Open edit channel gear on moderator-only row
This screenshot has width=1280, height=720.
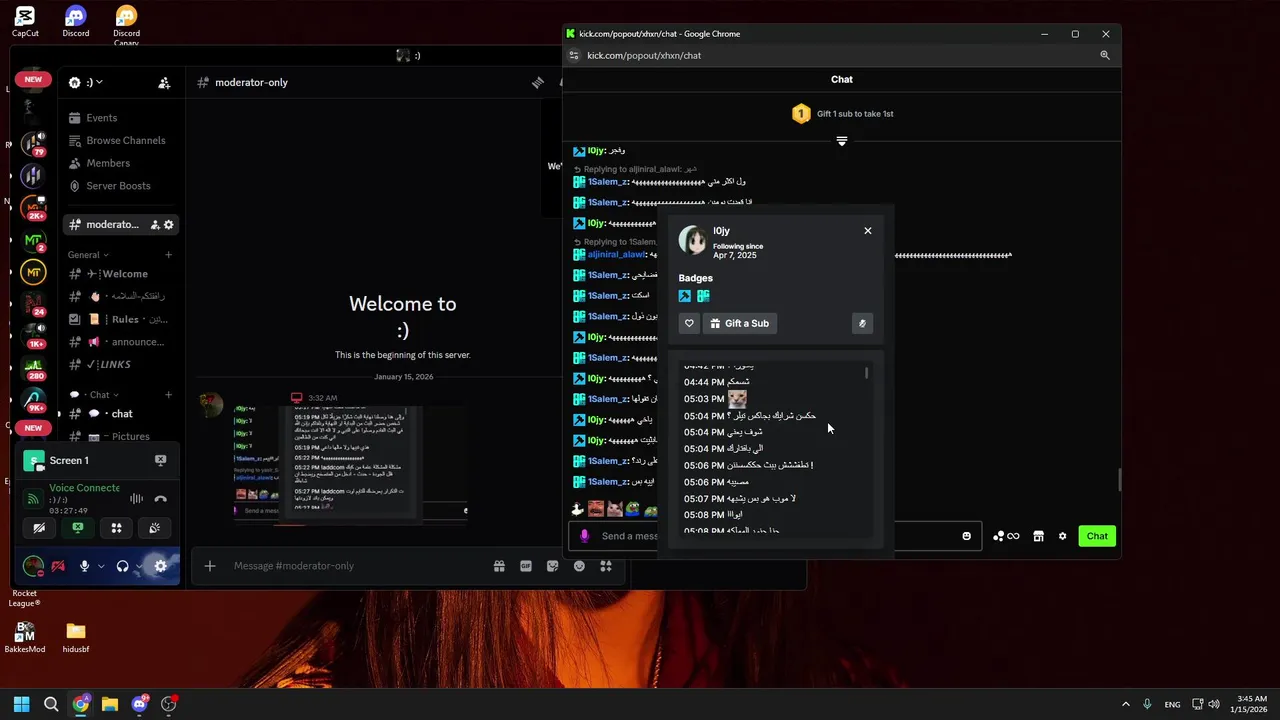[x=169, y=225]
